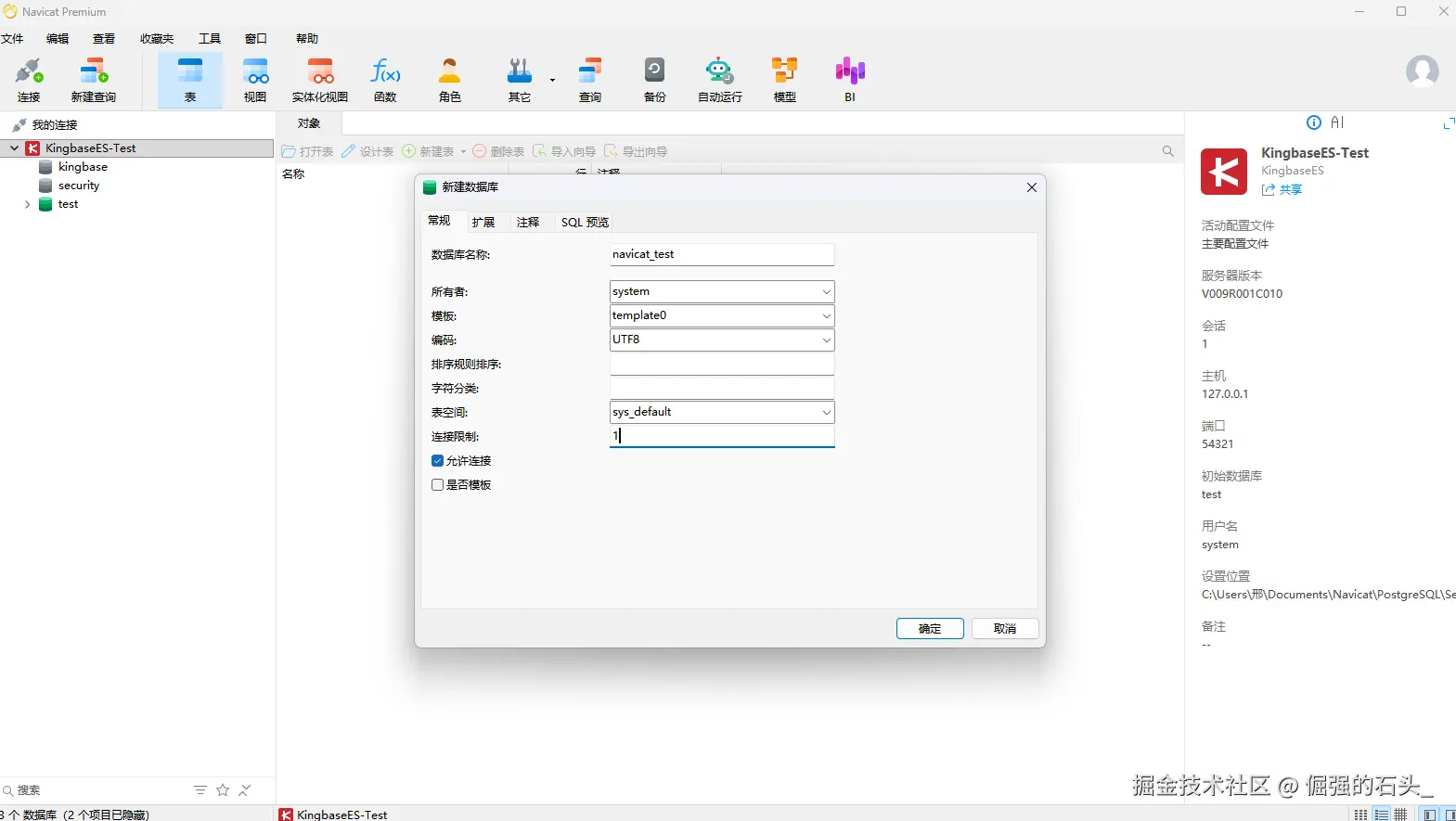Open the View (查看) menu
This screenshot has width=1456, height=821.
(104, 38)
